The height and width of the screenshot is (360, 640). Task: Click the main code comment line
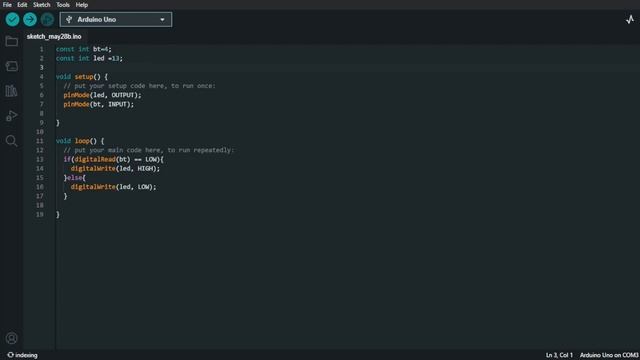coord(149,150)
